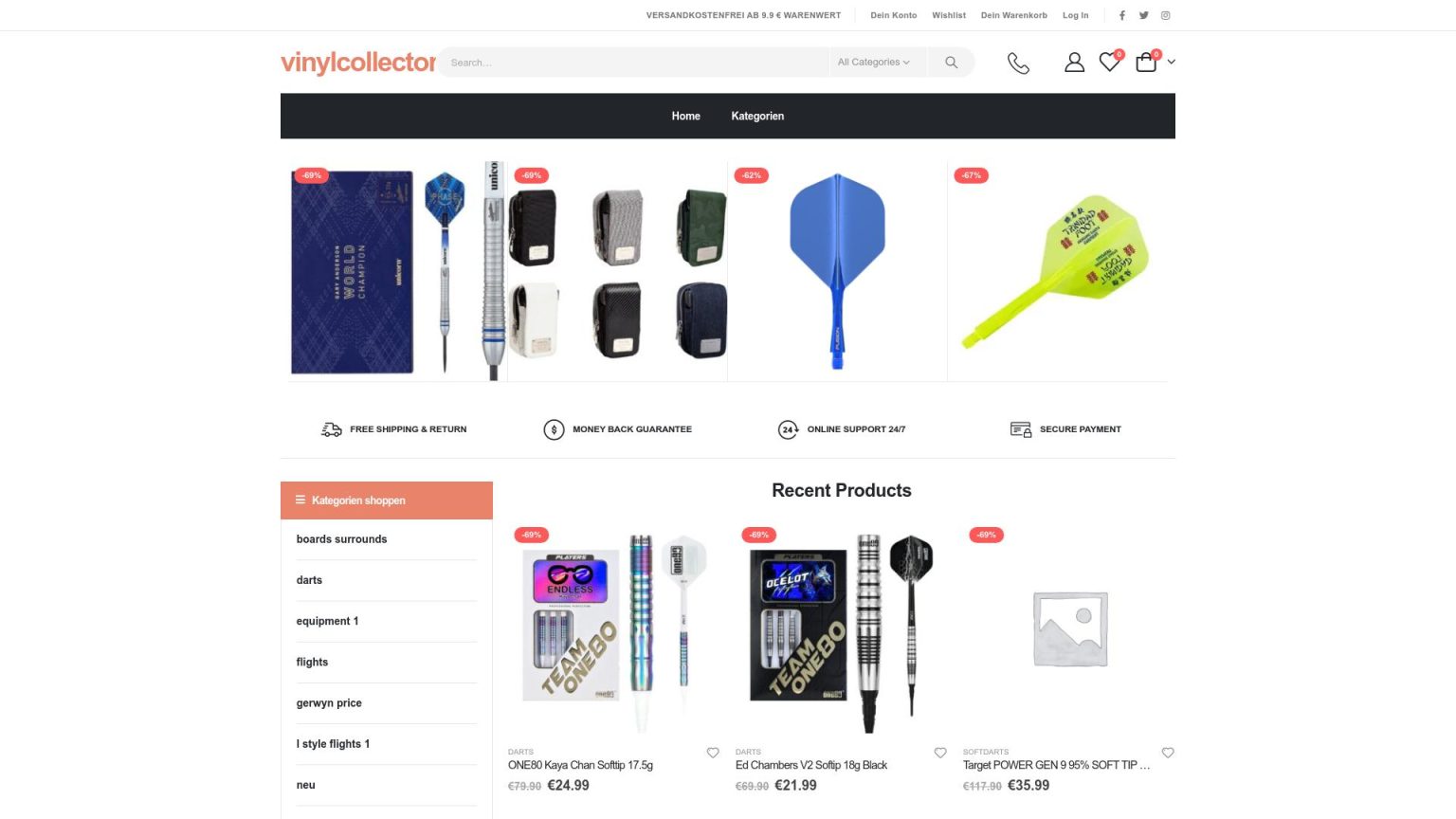Expand the All Categories dropdown
Screen dimensions: 1456x819
(873, 63)
